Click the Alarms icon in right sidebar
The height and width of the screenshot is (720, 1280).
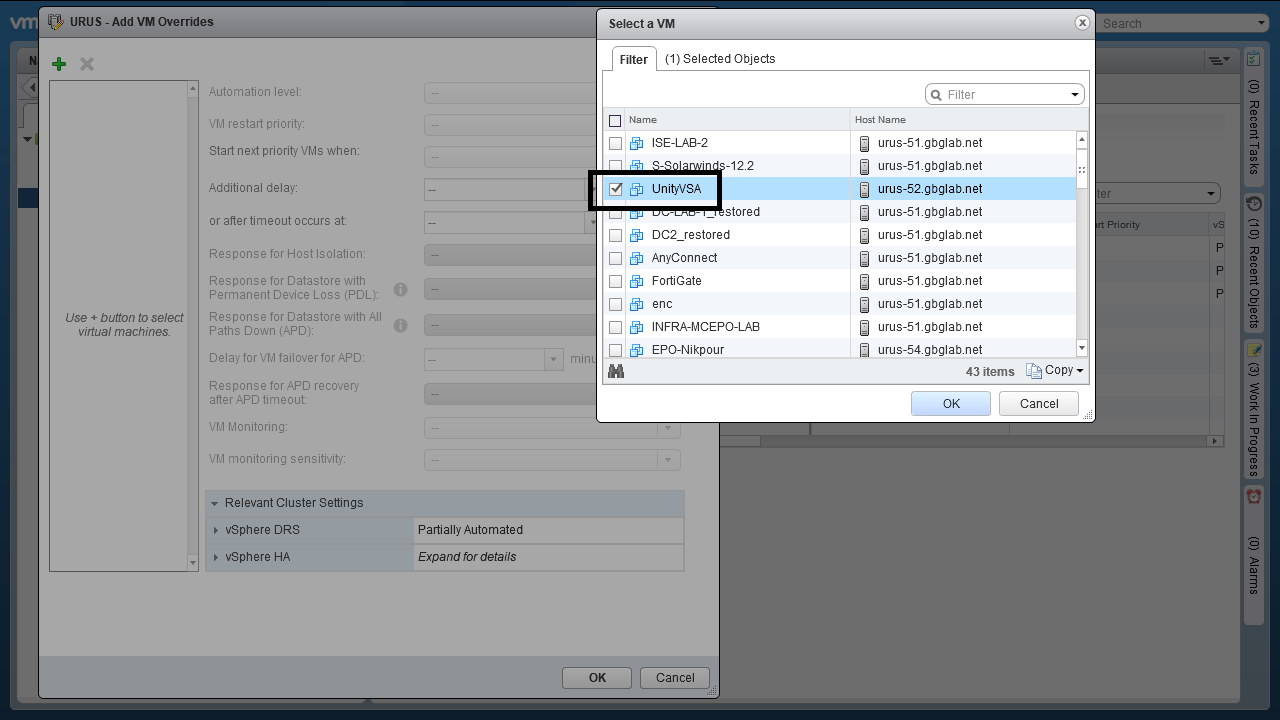(1253, 496)
